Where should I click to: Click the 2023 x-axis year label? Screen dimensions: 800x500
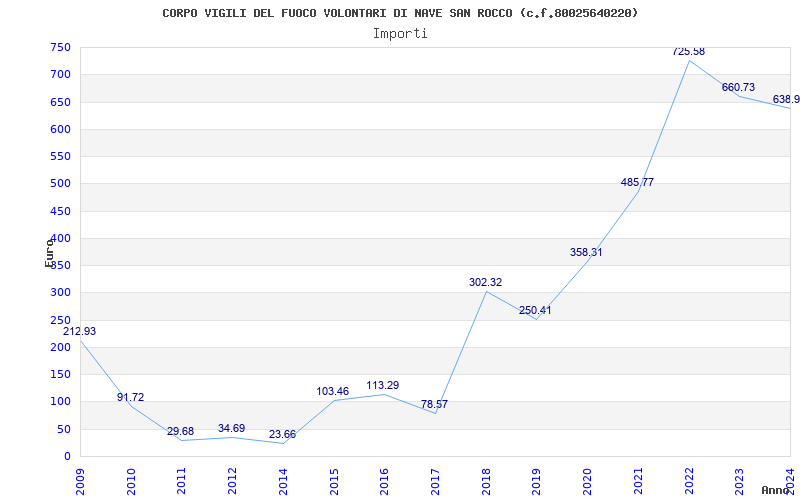click(739, 481)
